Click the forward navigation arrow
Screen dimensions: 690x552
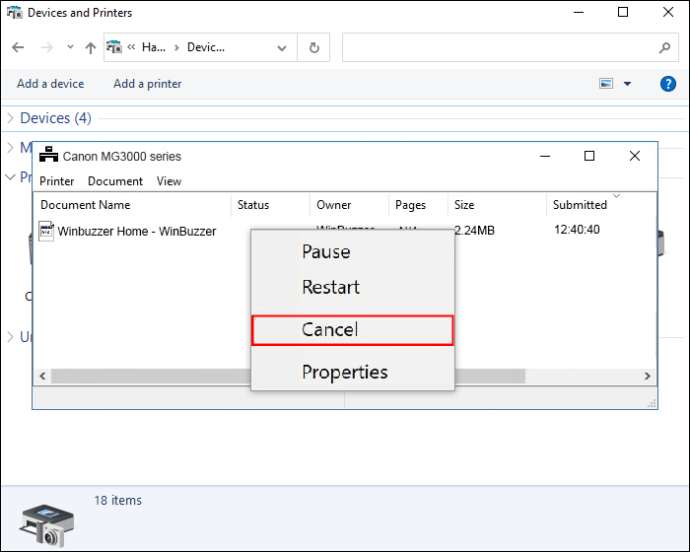[x=47, y=47]
